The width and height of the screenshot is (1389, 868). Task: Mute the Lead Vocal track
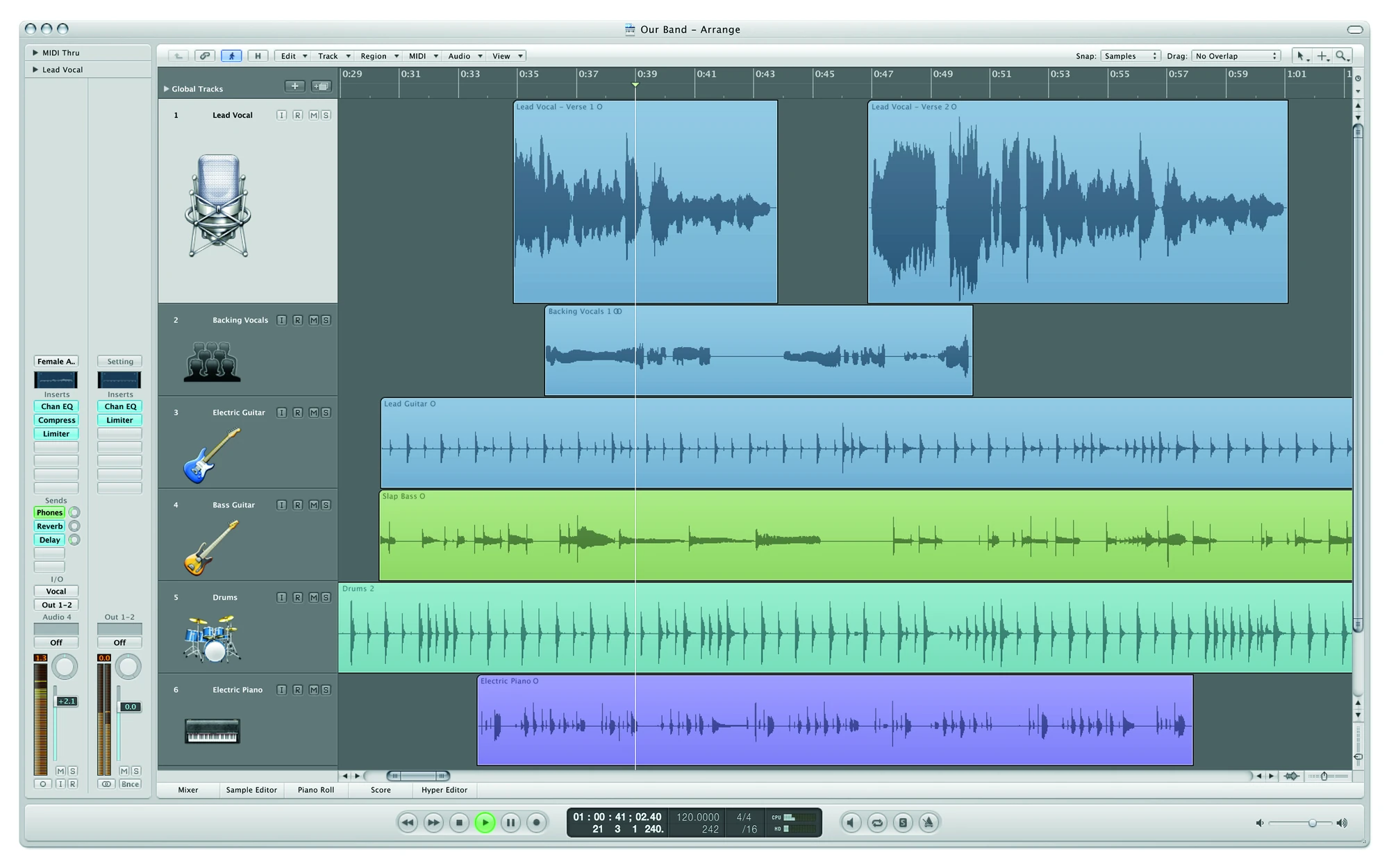coord(313,115)
